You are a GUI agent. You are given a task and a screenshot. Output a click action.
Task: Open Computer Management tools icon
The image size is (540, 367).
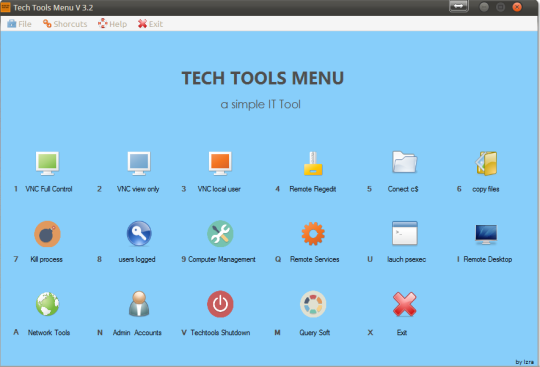coord(220,234)
